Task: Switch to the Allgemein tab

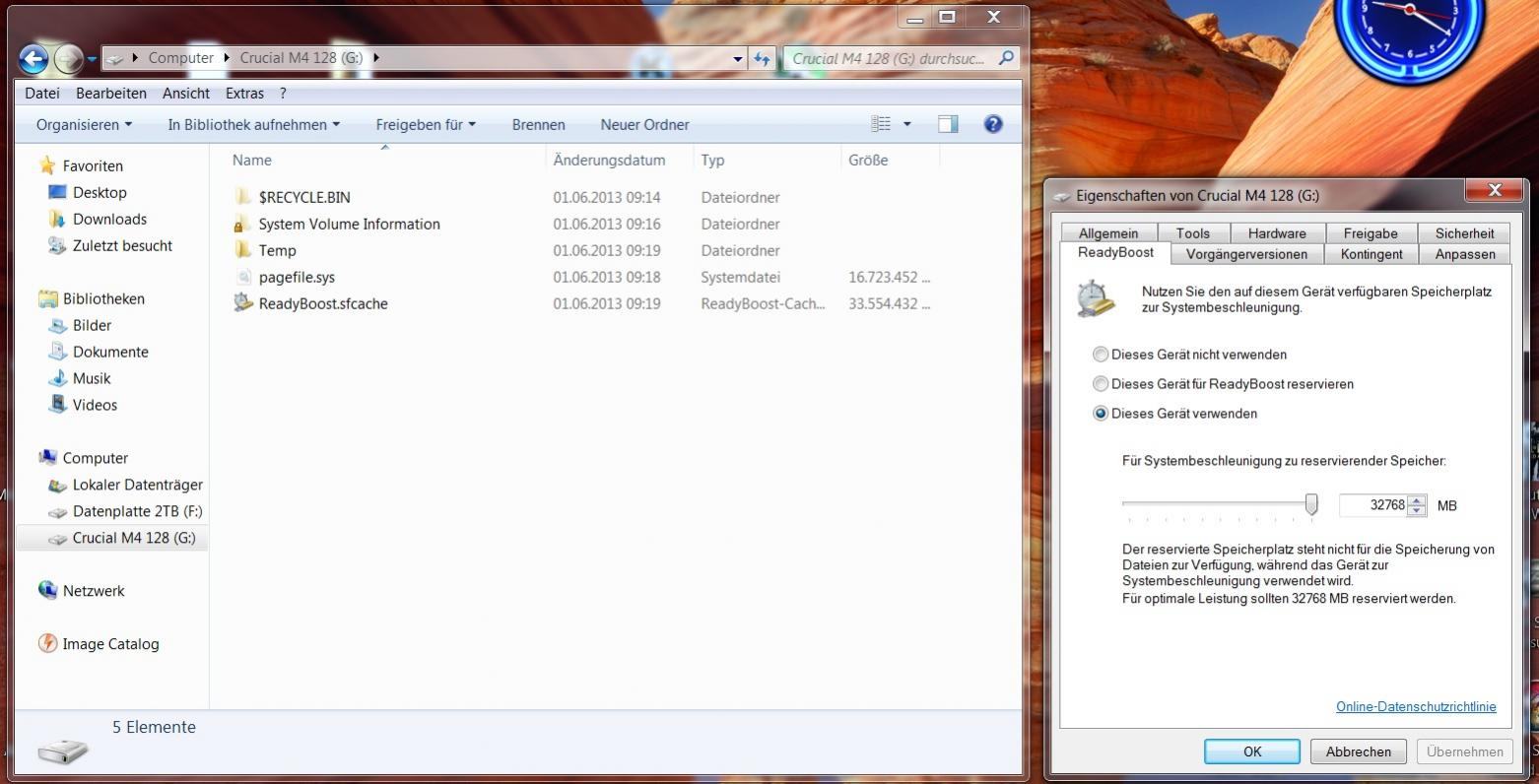Action: [1108, 233]
